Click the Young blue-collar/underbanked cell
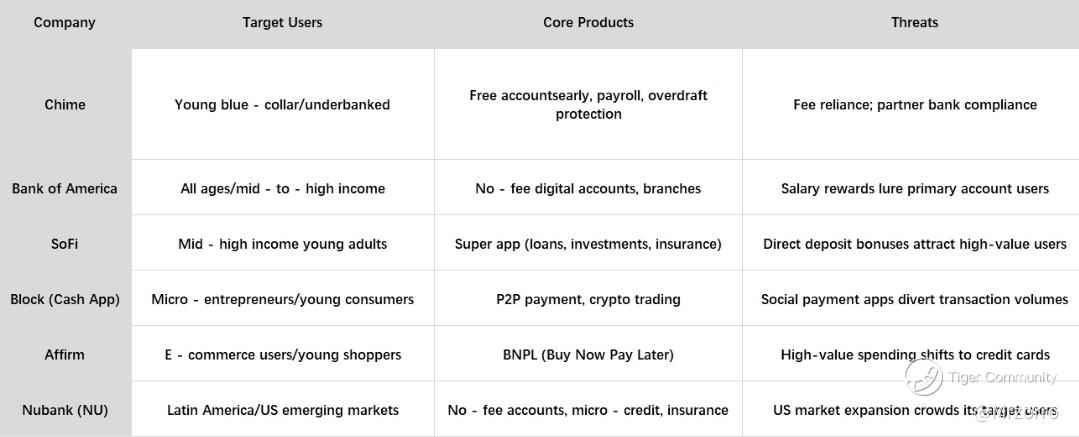Image resolution: width=1079 pixels, height=437 pixels. [x=282, y=105]
